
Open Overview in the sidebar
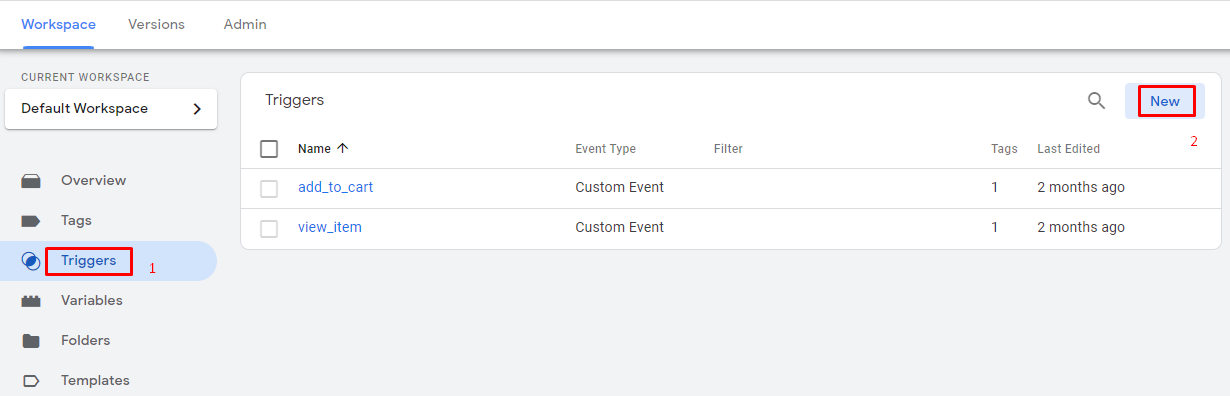[x=93, y=181]
